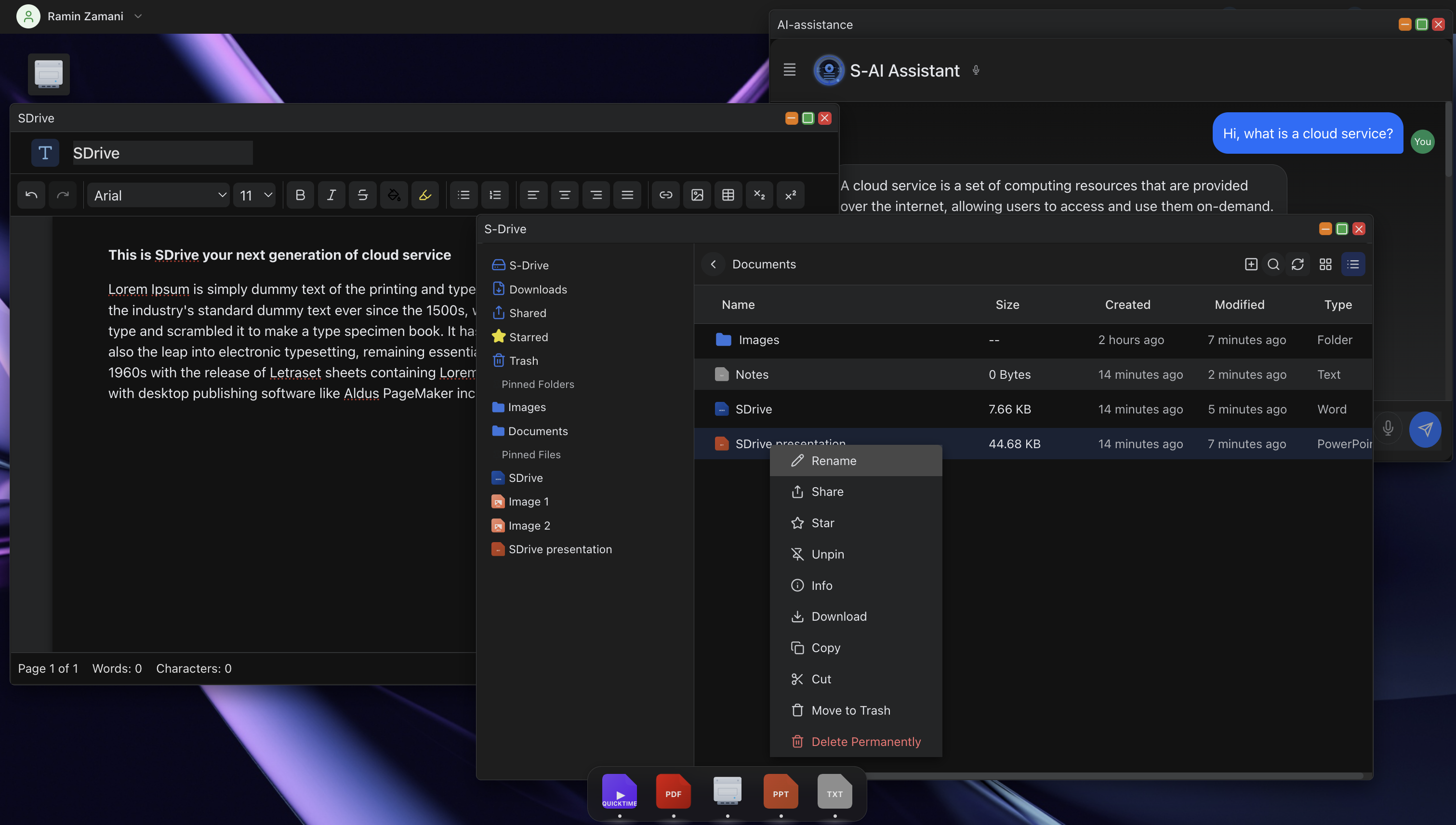
Task: Toggle italic formatting in editor
Action: (x=331, y=196)
